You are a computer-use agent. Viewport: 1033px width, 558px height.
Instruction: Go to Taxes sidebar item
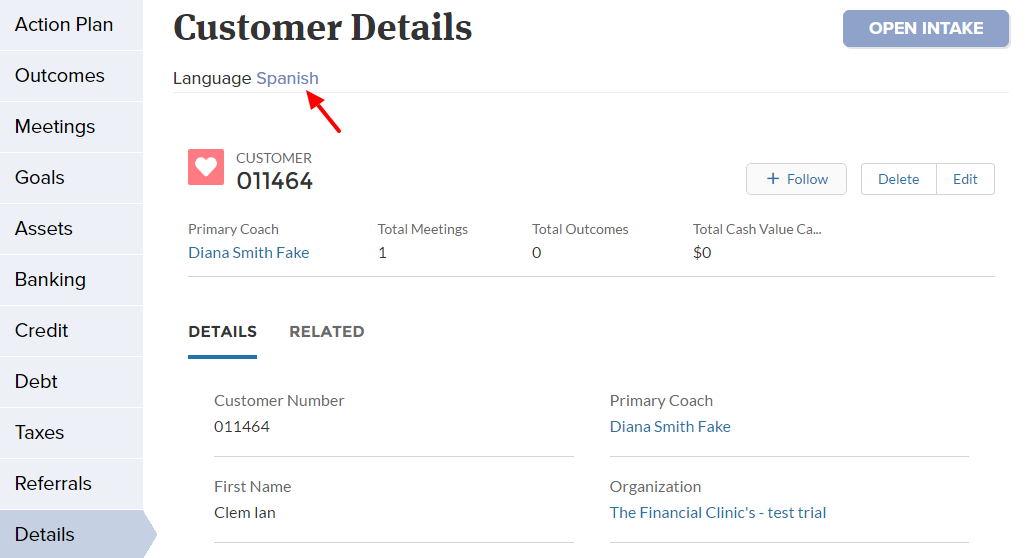click(x=71, y=433)
